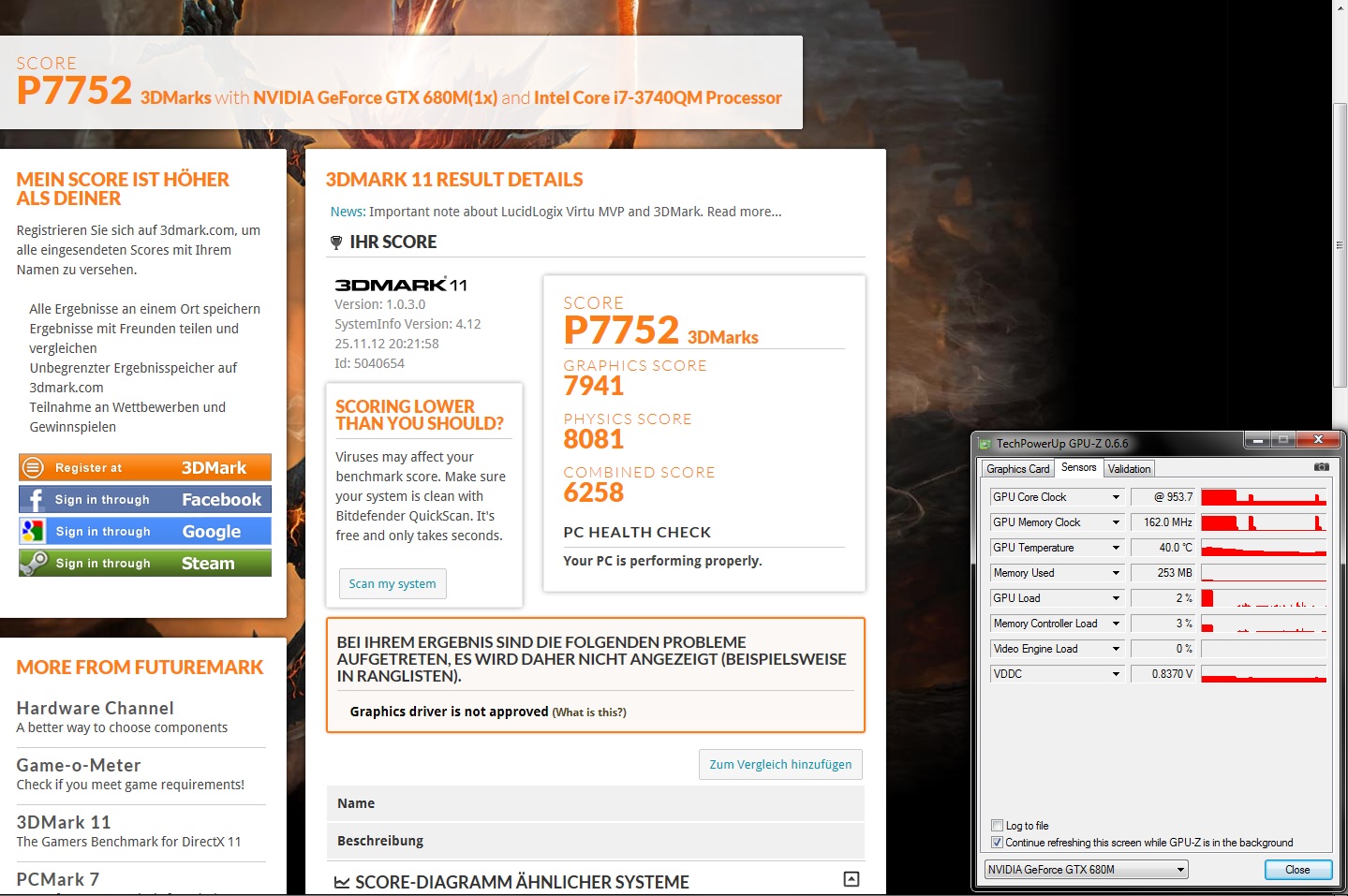Screen dimensions: 1348x896
Task: Click the GPU Core Clock graph
Action: [x=1264, y=497]
